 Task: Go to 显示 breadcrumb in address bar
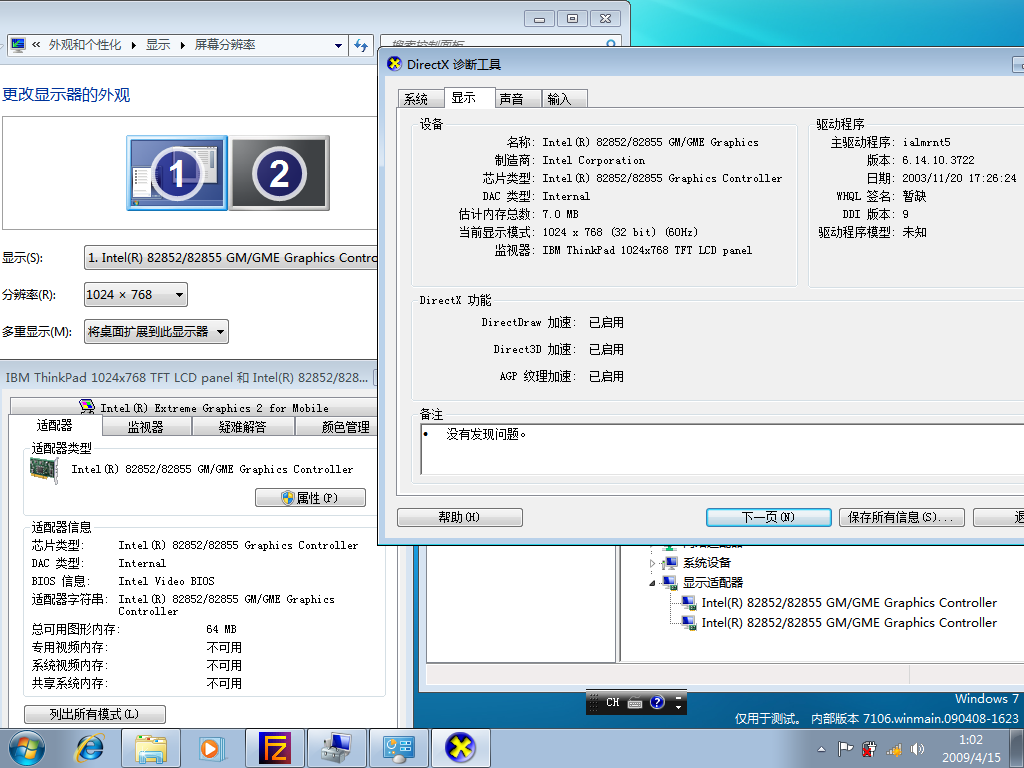pos(158,45)
